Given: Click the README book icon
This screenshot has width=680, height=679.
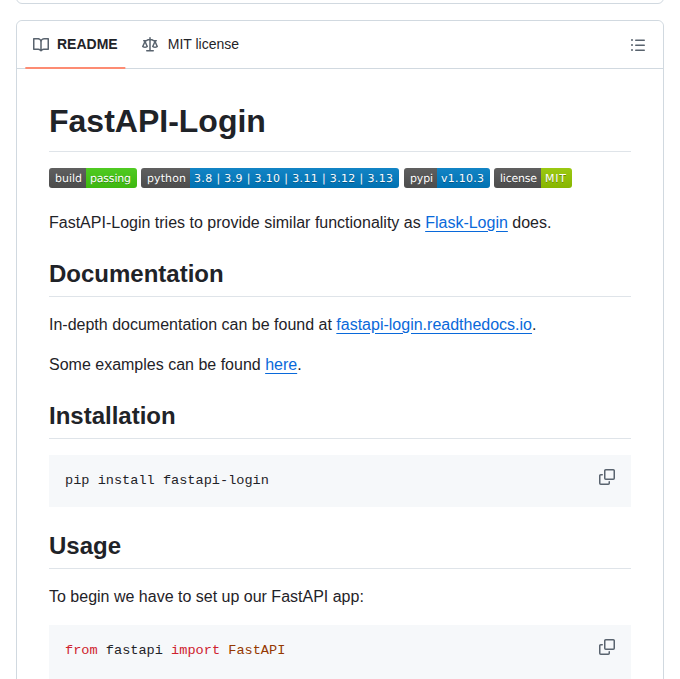Looking at the screenshot, I should pyautogui.click(x=41, y=44).
